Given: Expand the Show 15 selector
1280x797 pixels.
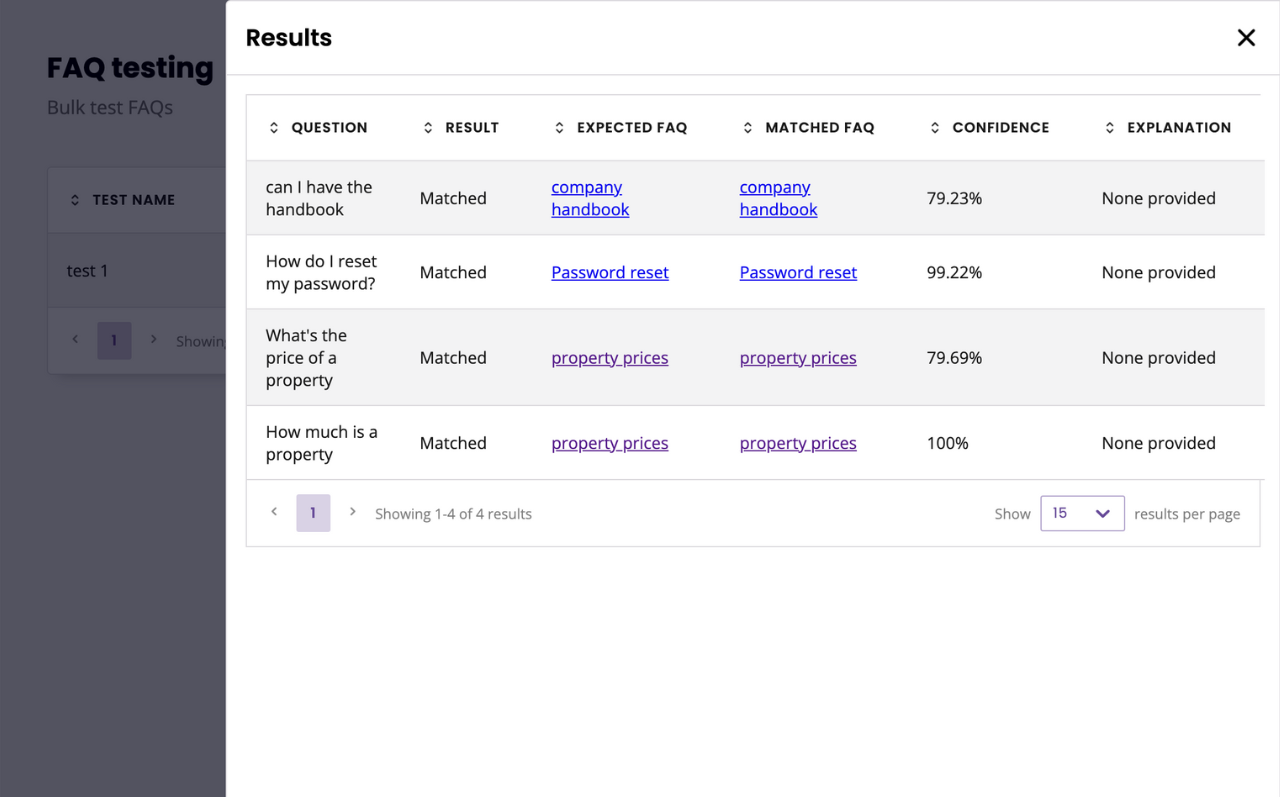Looking at the screenshot, I should pyautogui.click(x=1082, y=513).
